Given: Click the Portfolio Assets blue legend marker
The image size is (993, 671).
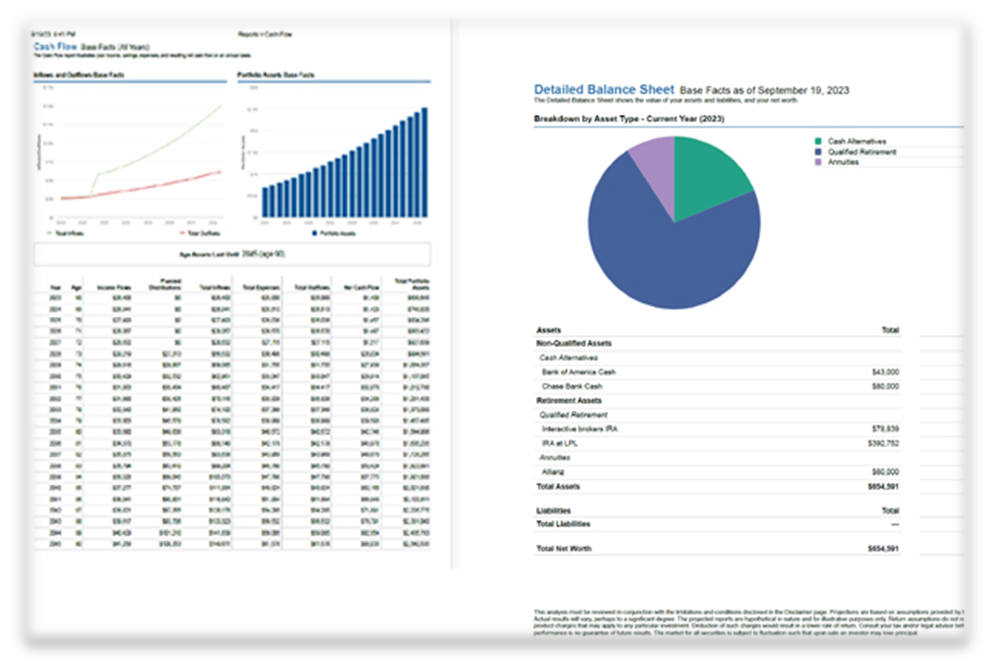Looking at the screenshot, I should [315, 232].
